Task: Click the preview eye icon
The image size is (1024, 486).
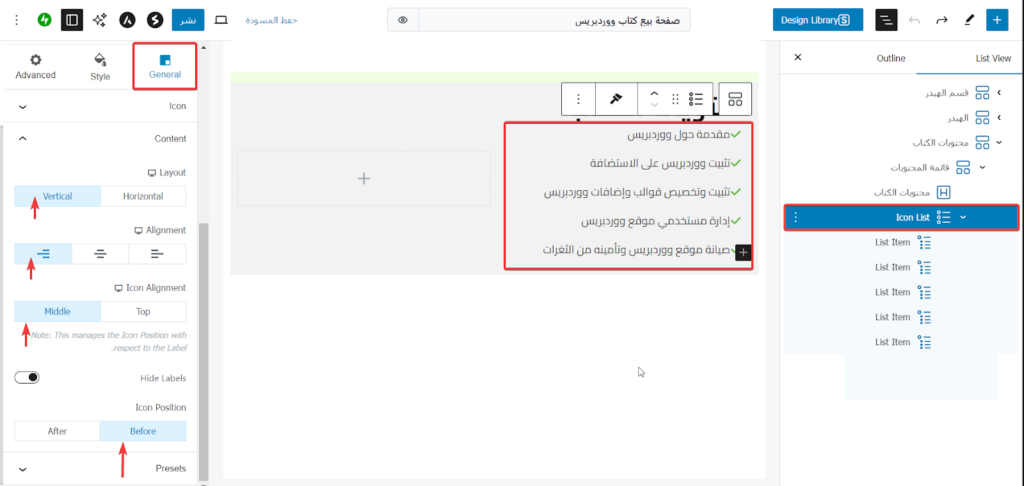Action: 402,20
